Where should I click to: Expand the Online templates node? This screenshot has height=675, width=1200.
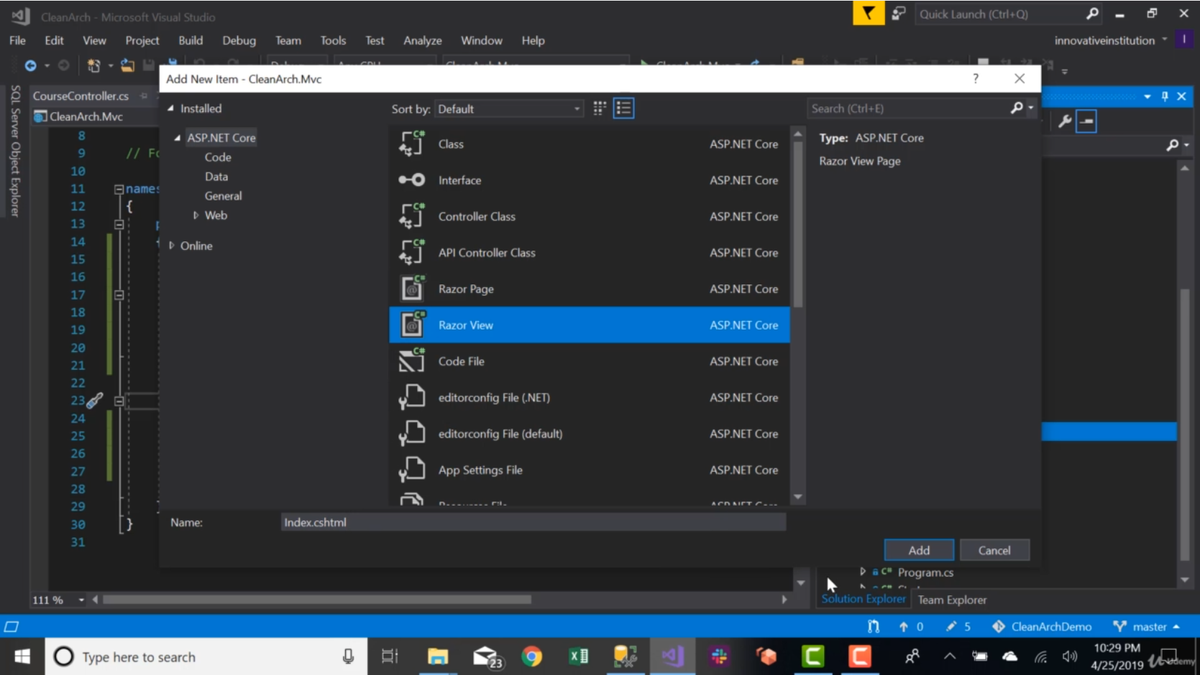click(x=172, y=245)
